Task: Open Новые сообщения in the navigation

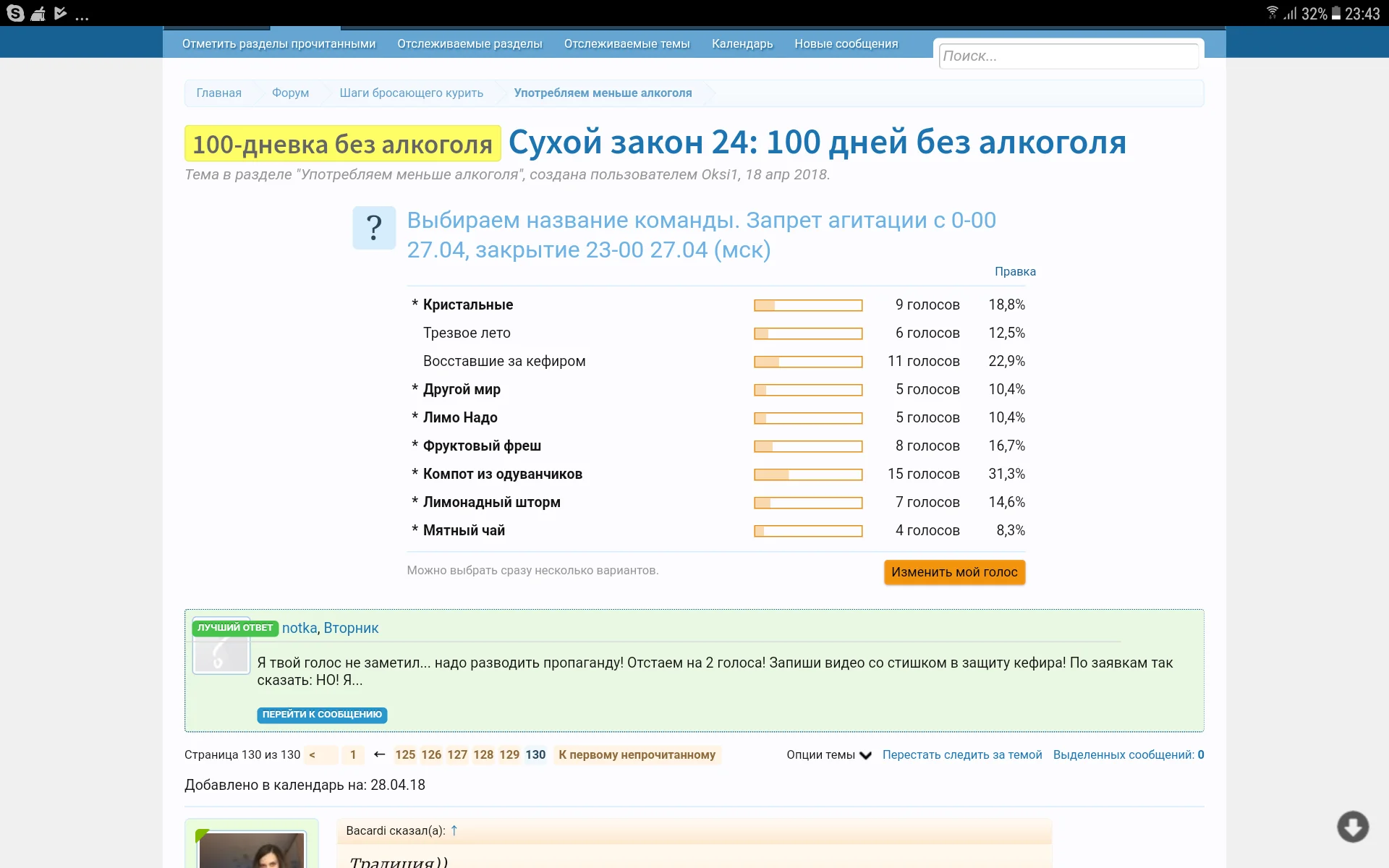Action: pyautogui.click(x=846, y=43)
